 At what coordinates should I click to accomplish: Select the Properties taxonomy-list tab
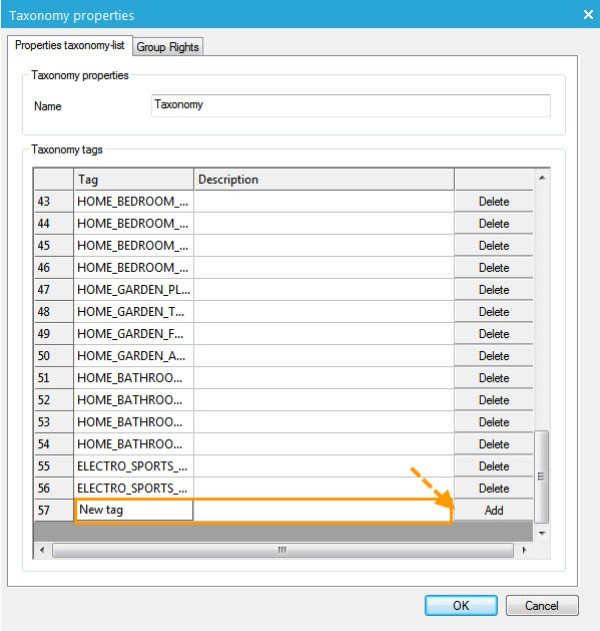tap(69, 47)
